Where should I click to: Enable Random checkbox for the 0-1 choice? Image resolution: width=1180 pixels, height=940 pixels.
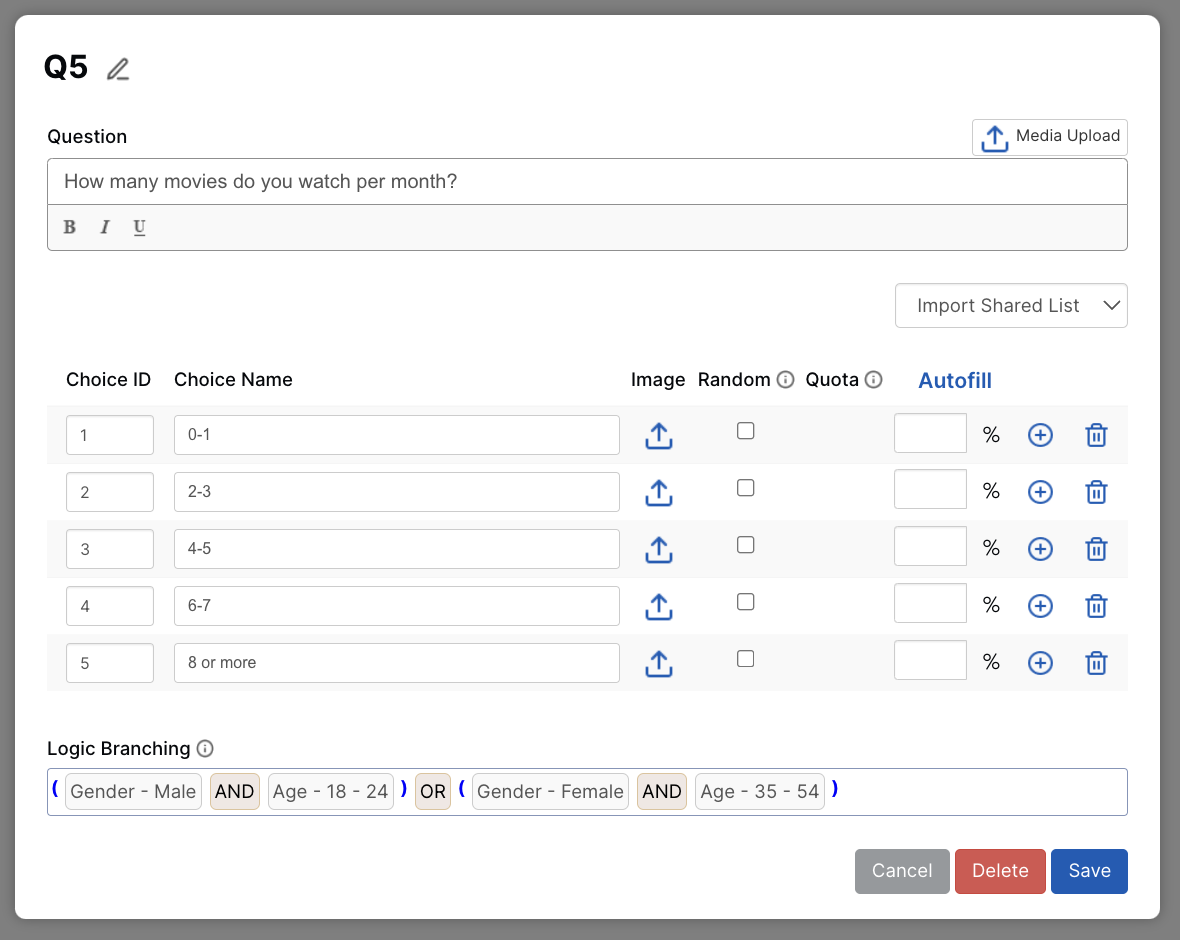pos(745,431)
